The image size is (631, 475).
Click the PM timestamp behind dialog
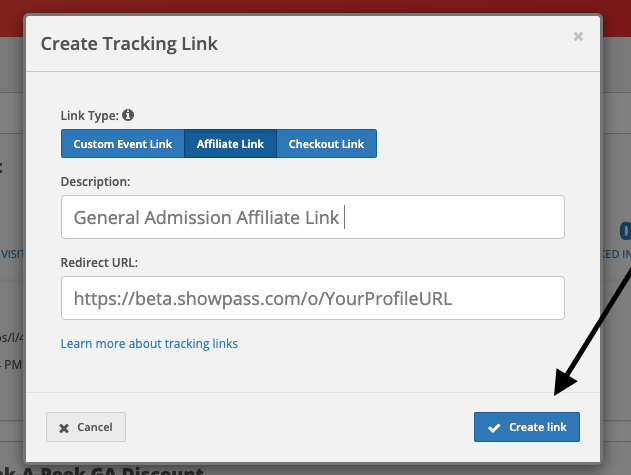11,365
